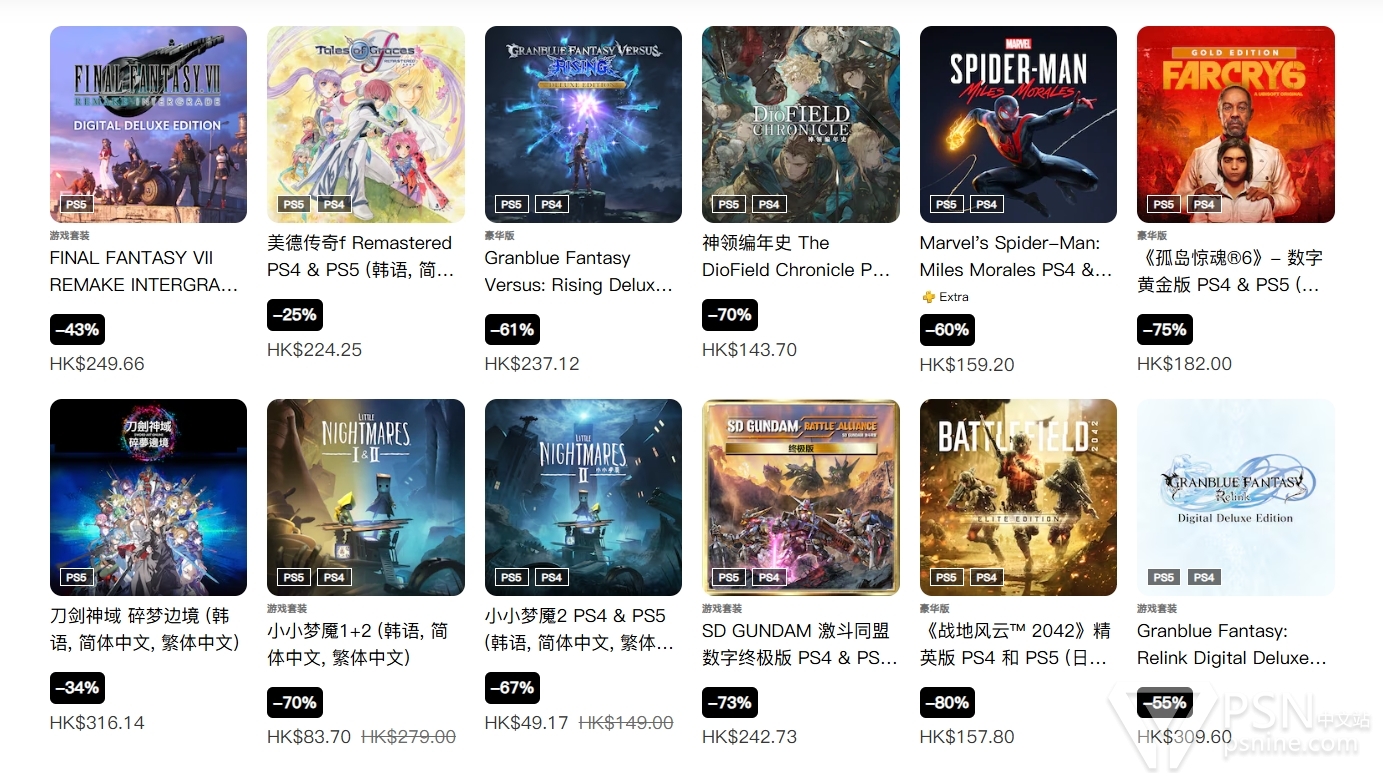Open Final Fantasy VII Remake Intergrade cover

click(x=148, y=124)
